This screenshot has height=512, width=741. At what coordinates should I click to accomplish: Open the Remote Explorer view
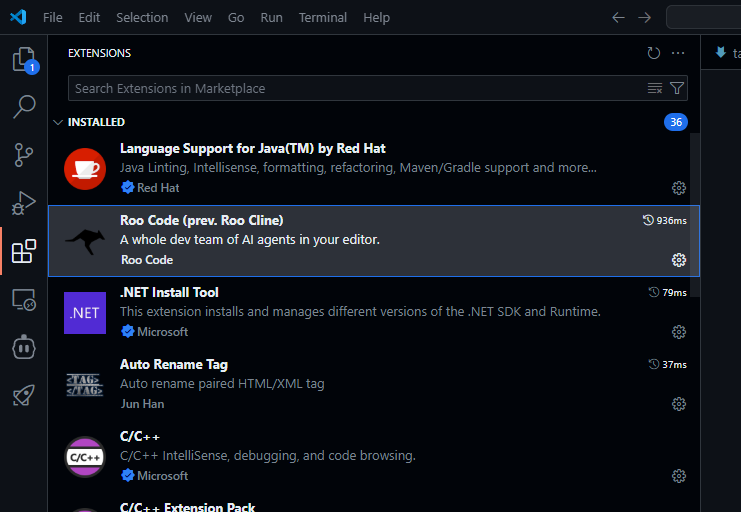[x=24, y=300]
